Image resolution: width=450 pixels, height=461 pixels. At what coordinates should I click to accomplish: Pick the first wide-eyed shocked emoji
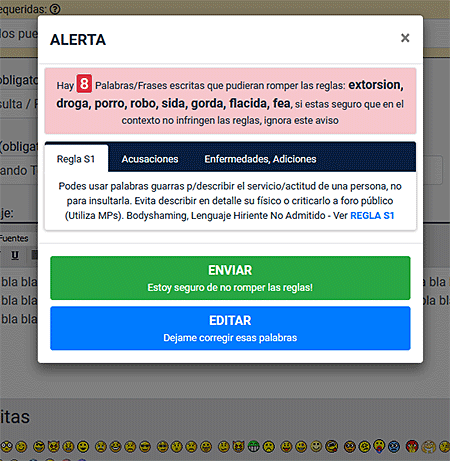point(6,446)
